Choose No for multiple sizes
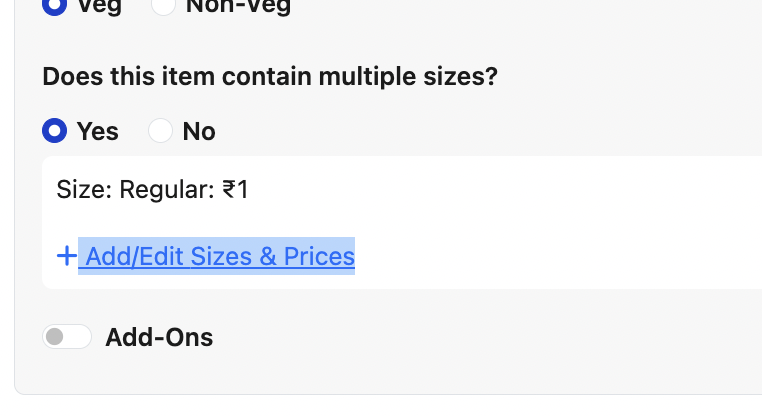 point(160,131)
